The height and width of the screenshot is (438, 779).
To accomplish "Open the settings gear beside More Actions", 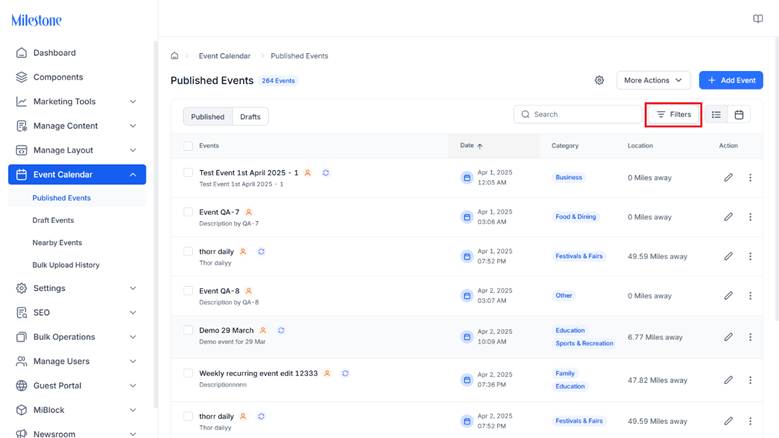I will tap(599, 80).
